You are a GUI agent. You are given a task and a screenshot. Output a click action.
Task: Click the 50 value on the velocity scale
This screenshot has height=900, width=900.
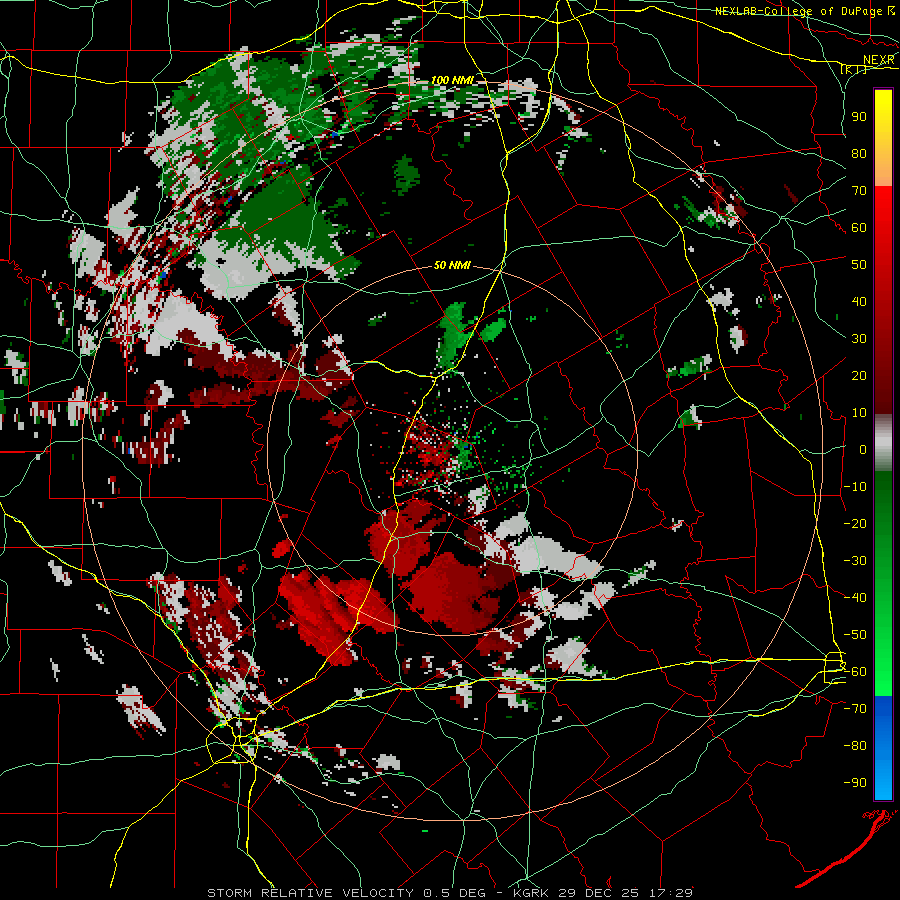coord(859,265)
